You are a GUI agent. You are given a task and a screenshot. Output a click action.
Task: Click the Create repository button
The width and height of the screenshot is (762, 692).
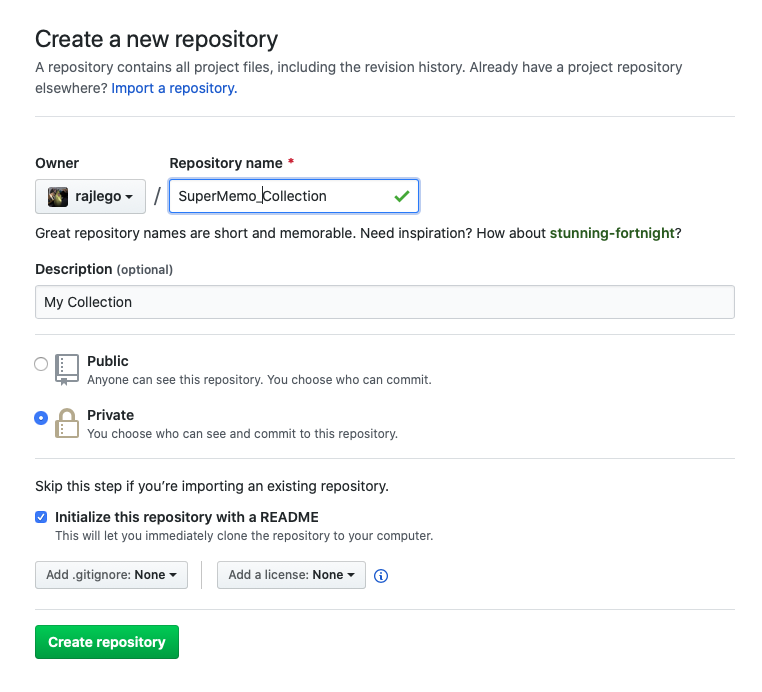tap(107, 642)
